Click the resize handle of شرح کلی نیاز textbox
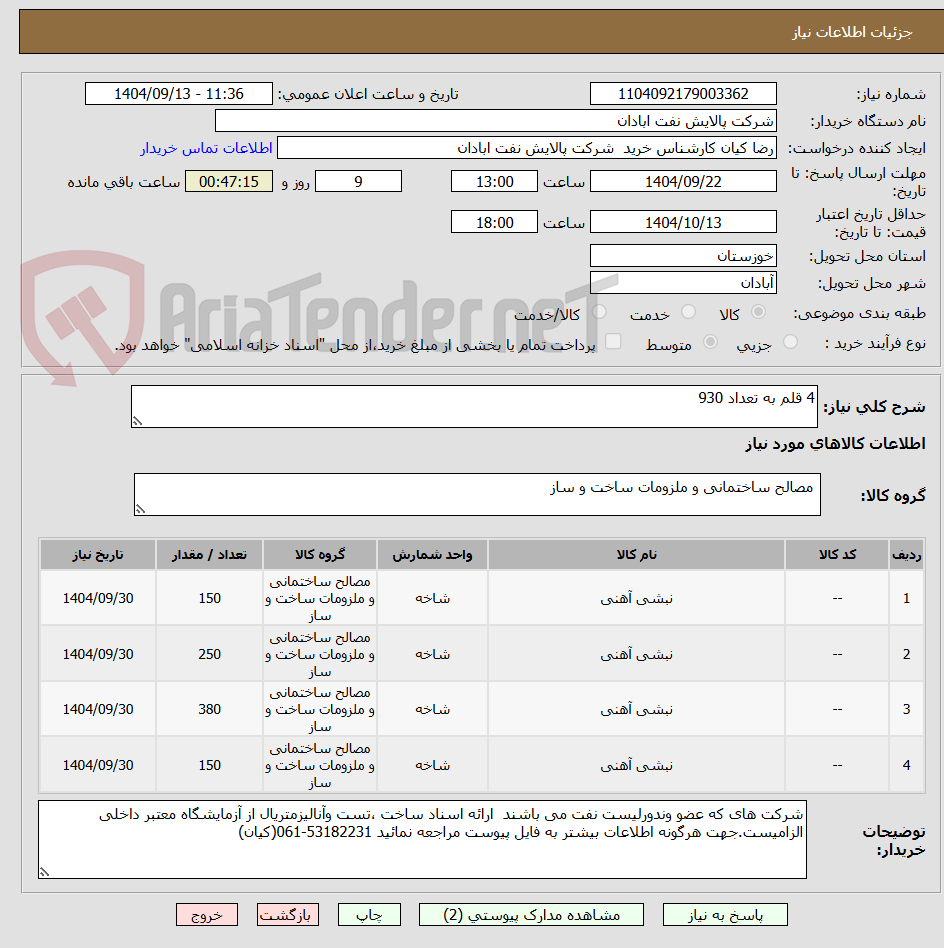Screen dimensions: 944x948 (137, 418)
